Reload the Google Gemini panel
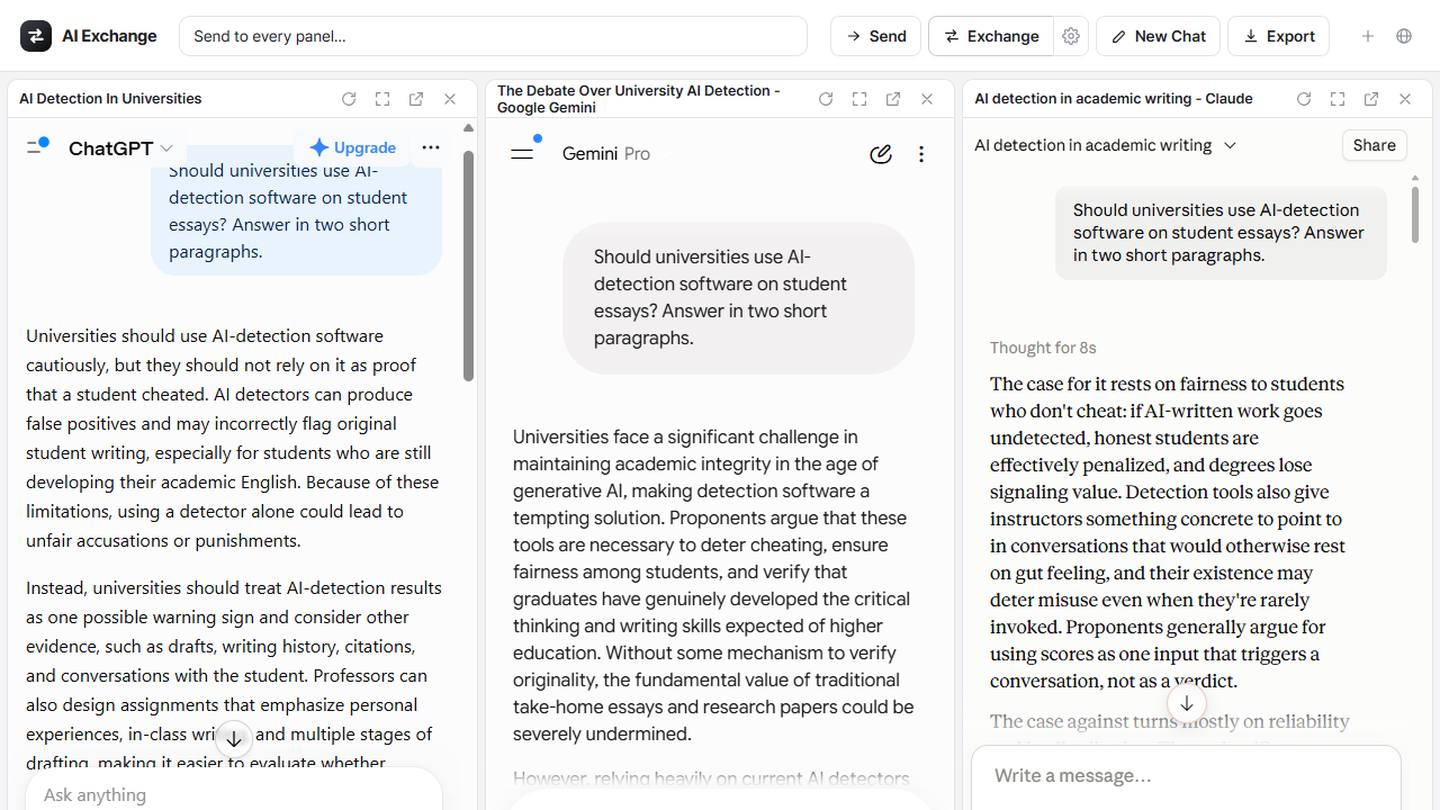 point(826,99)
